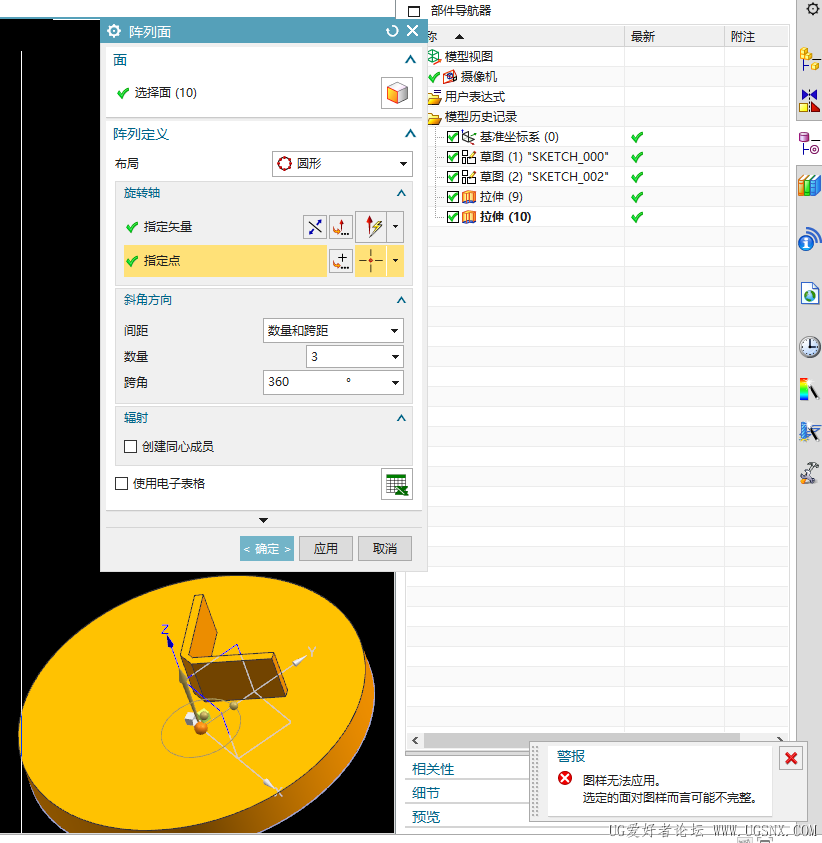Select the Cameras tree node
The width and height of the screenshot is (822, 843).
[x=478, y=77]
